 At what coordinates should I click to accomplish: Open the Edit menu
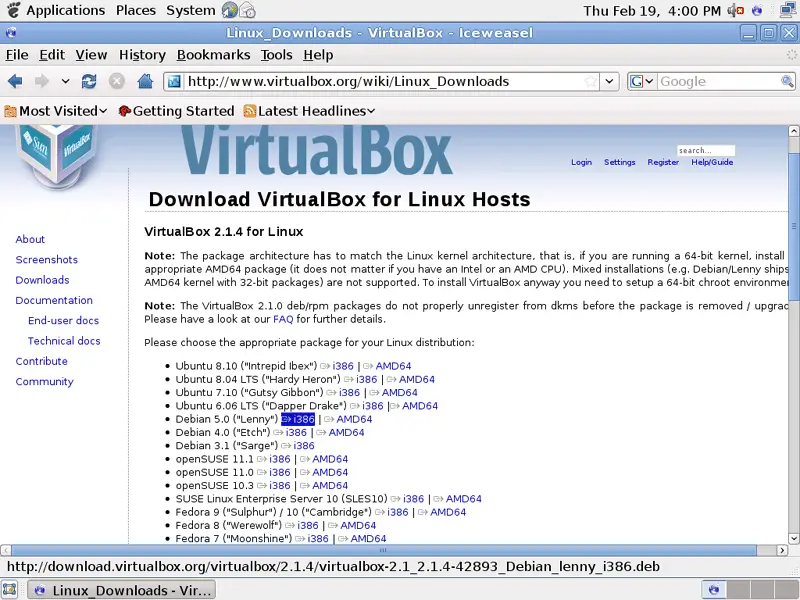click(52, 55)
